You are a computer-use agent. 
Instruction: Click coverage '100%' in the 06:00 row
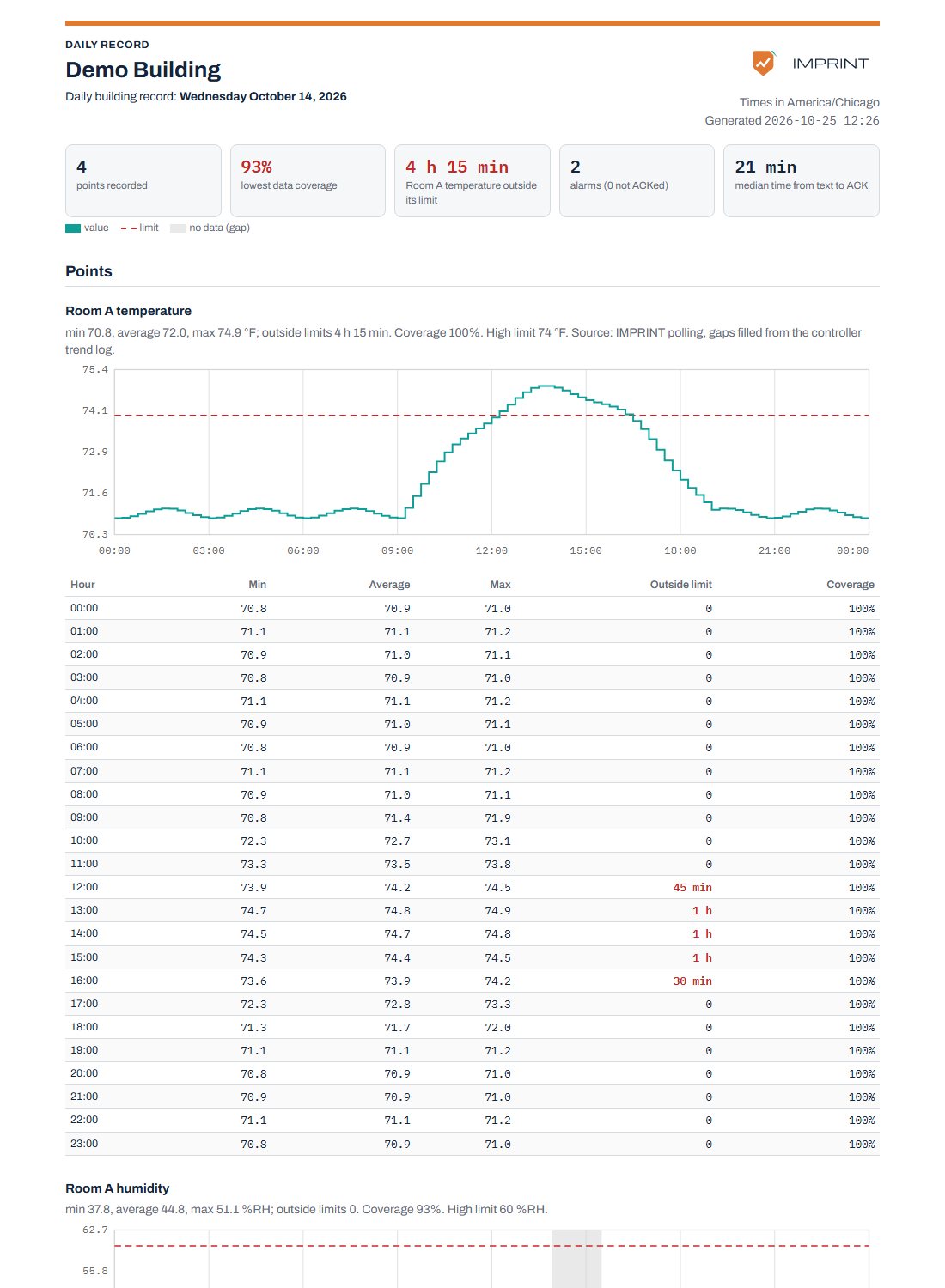862,748
